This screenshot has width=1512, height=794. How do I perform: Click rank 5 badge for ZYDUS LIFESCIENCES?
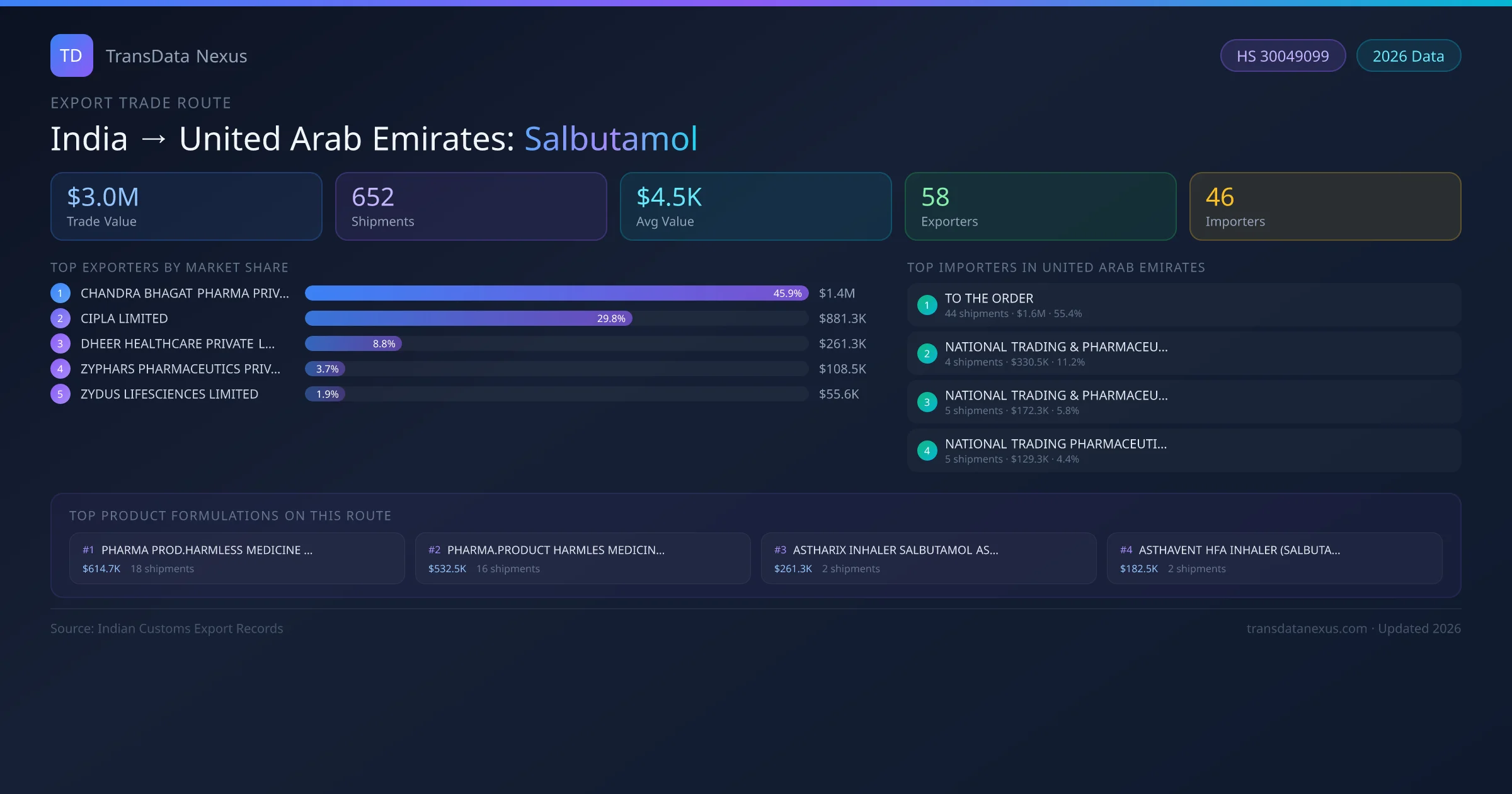pyautogui.click(x=60, y=394)
